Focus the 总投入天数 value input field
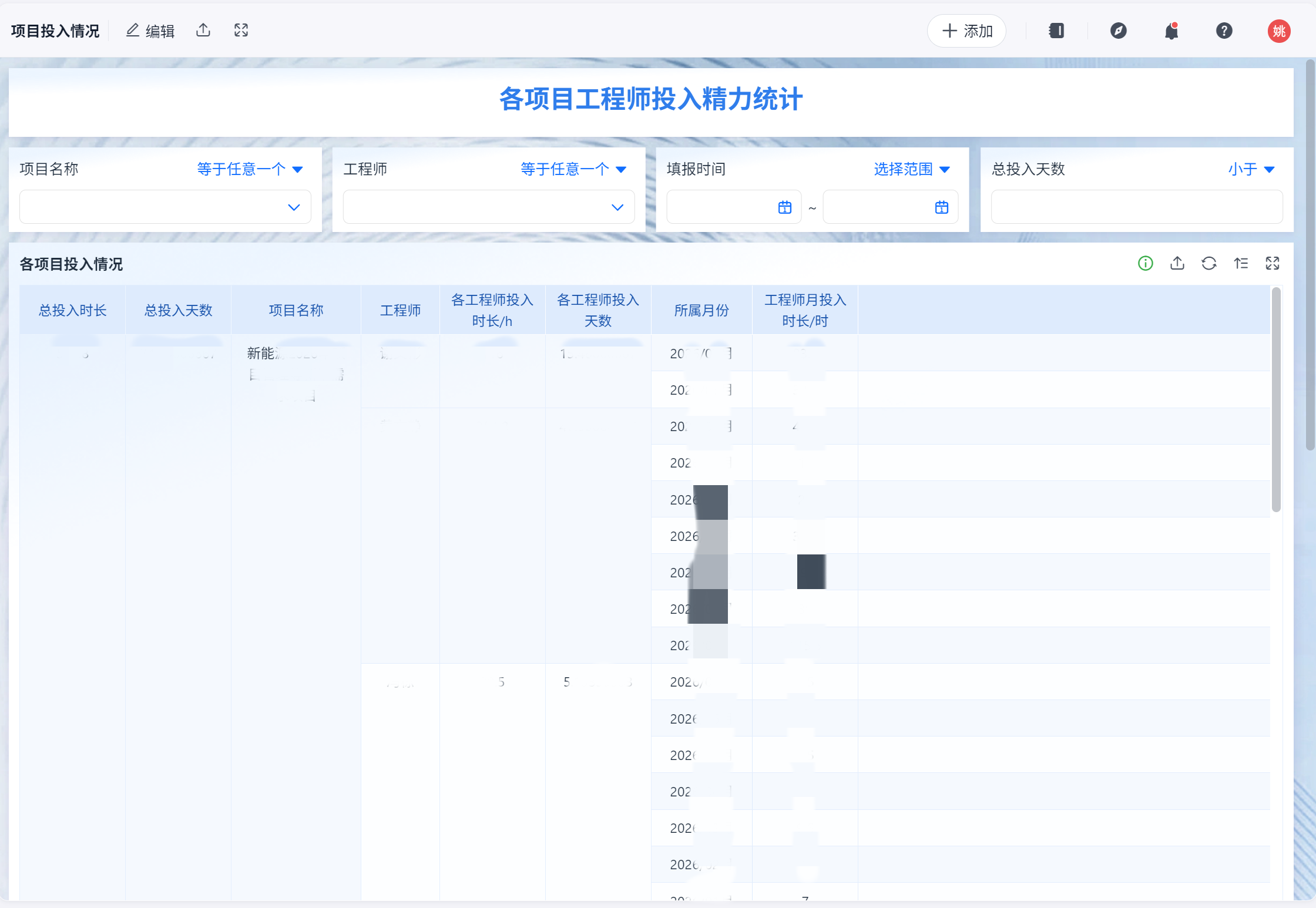This screenshot has width=1316, height=908. coord(1137,207)
